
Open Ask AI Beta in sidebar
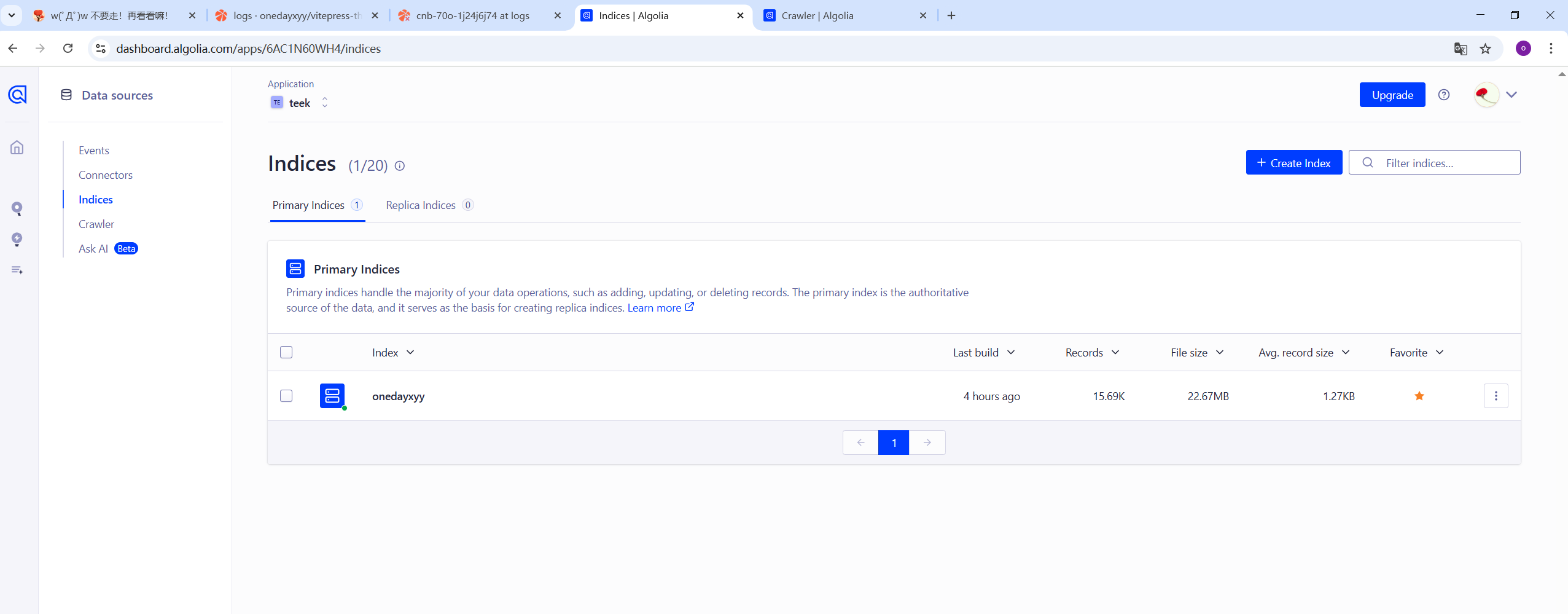[108, 249]
